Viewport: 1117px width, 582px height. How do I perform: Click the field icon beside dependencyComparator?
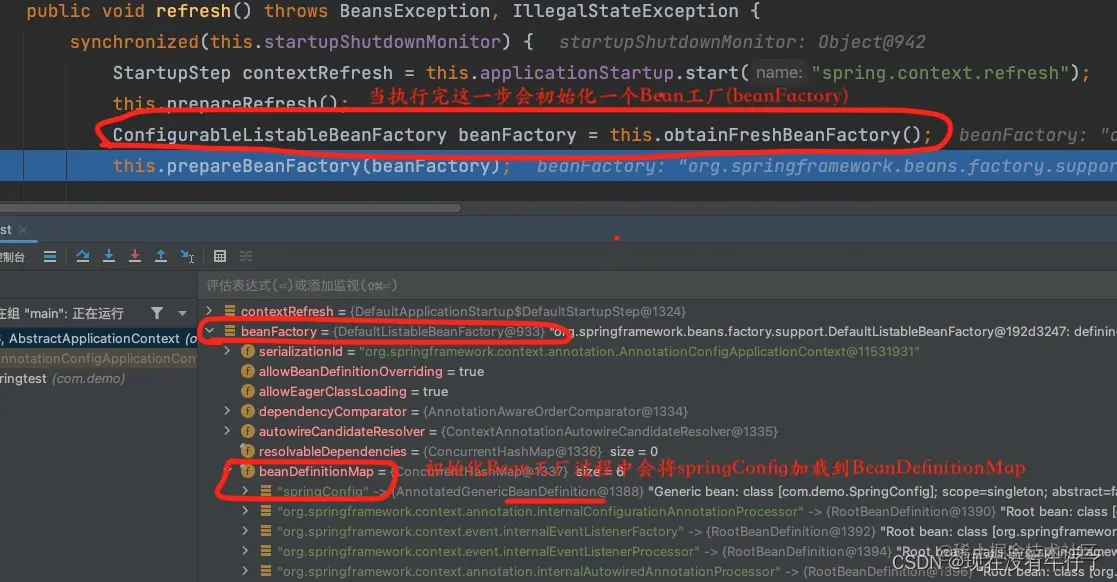[248, 411]
